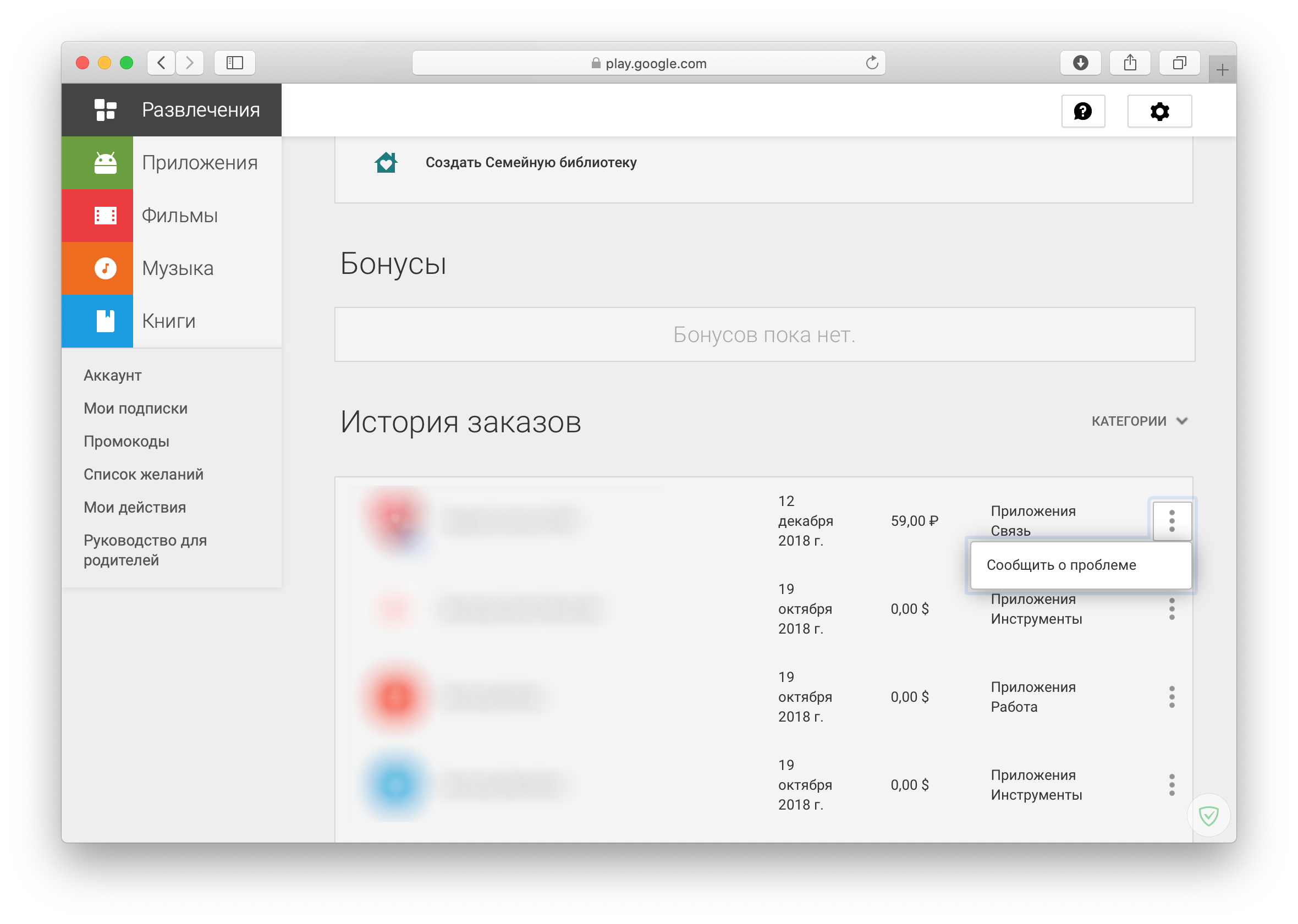This screenshot has width=1298, height=924.
Task: Open three-dot menu for 59,00 ₽ order
Action: [1172, 521]
